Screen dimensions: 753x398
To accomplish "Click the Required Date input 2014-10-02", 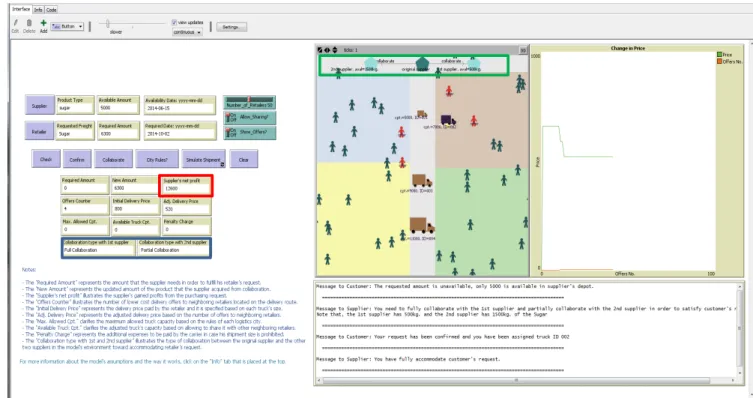I will click(180, 131).
